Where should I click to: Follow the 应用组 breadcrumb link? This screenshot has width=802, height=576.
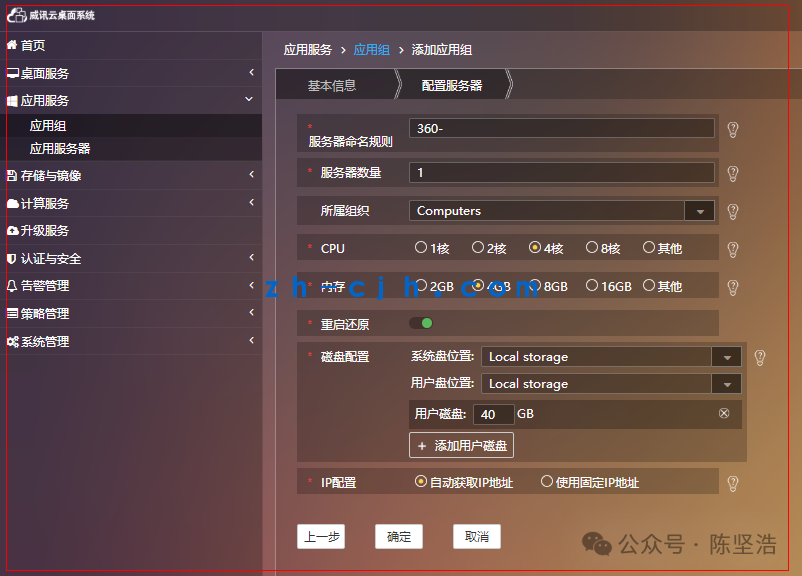pyautogui.click(x=372, y=50)
